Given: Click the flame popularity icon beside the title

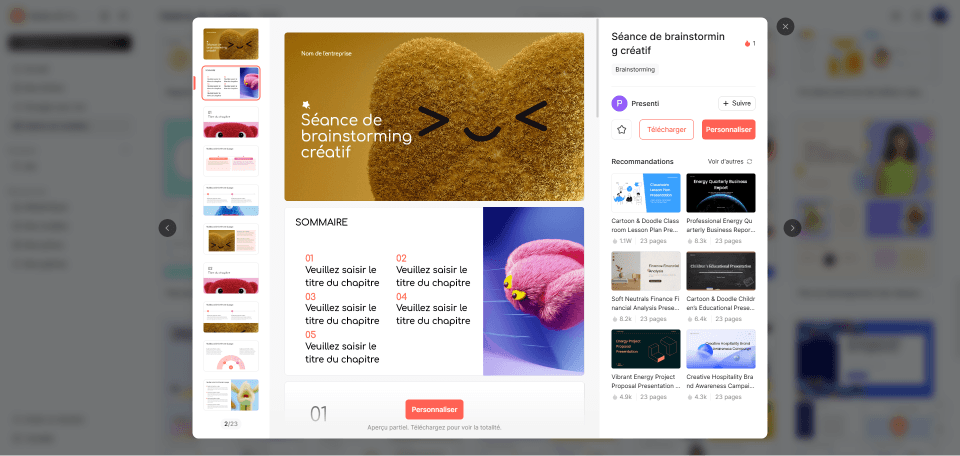Looking at the screenshot, I should click(x=747, y=43).
